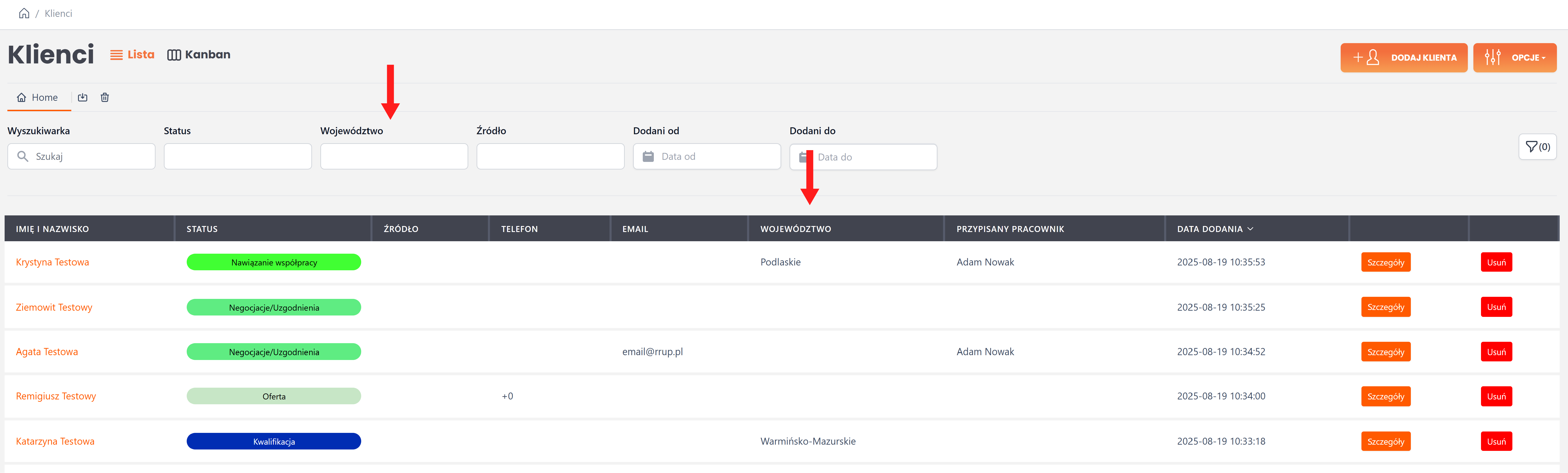Screen dimensions: 1568x473
Task: Click Klienci breadcrumb item
Action: tap(58, 13)
